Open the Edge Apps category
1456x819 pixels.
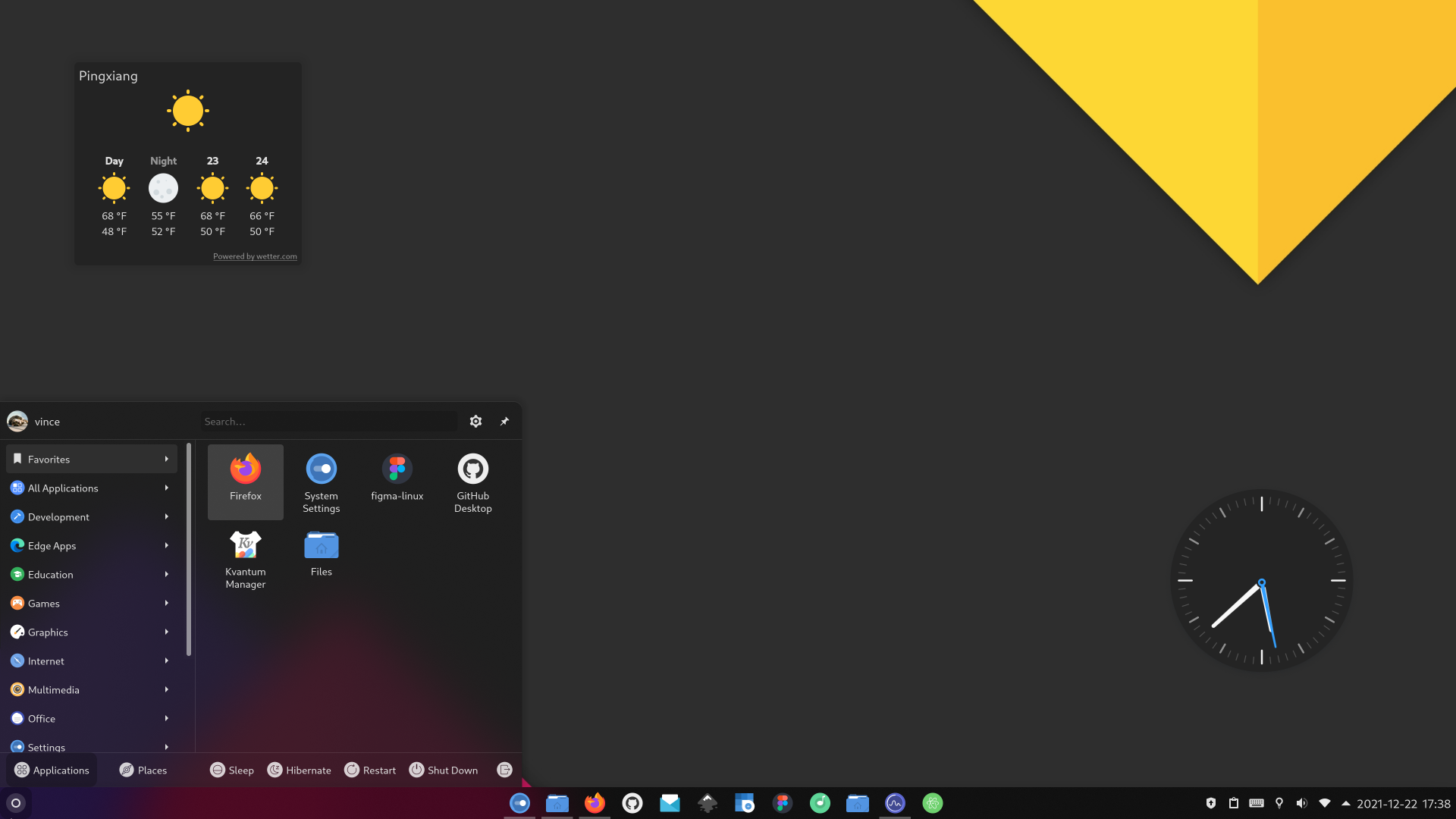(92, 545)
